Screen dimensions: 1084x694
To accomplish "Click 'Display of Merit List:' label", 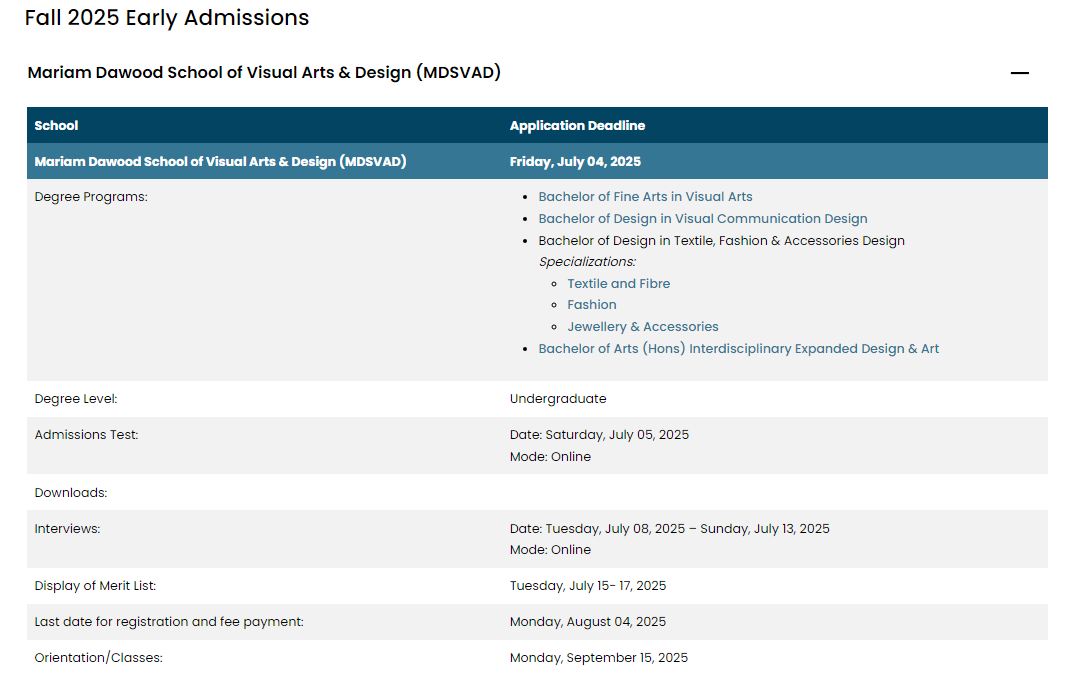I will (x=95, y=585).
